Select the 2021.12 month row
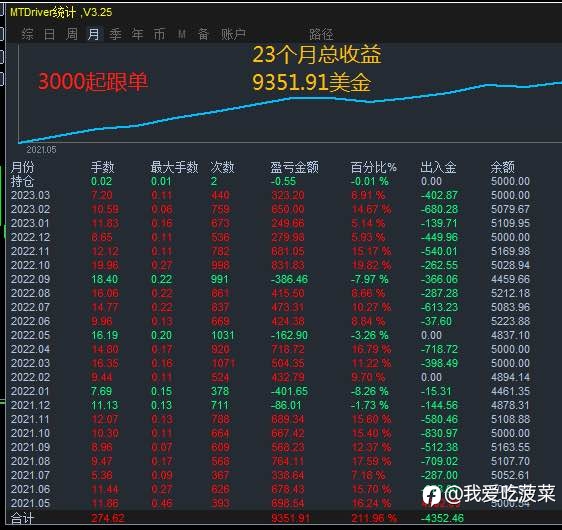The image size is (562, 530). (x=271, y=405)
